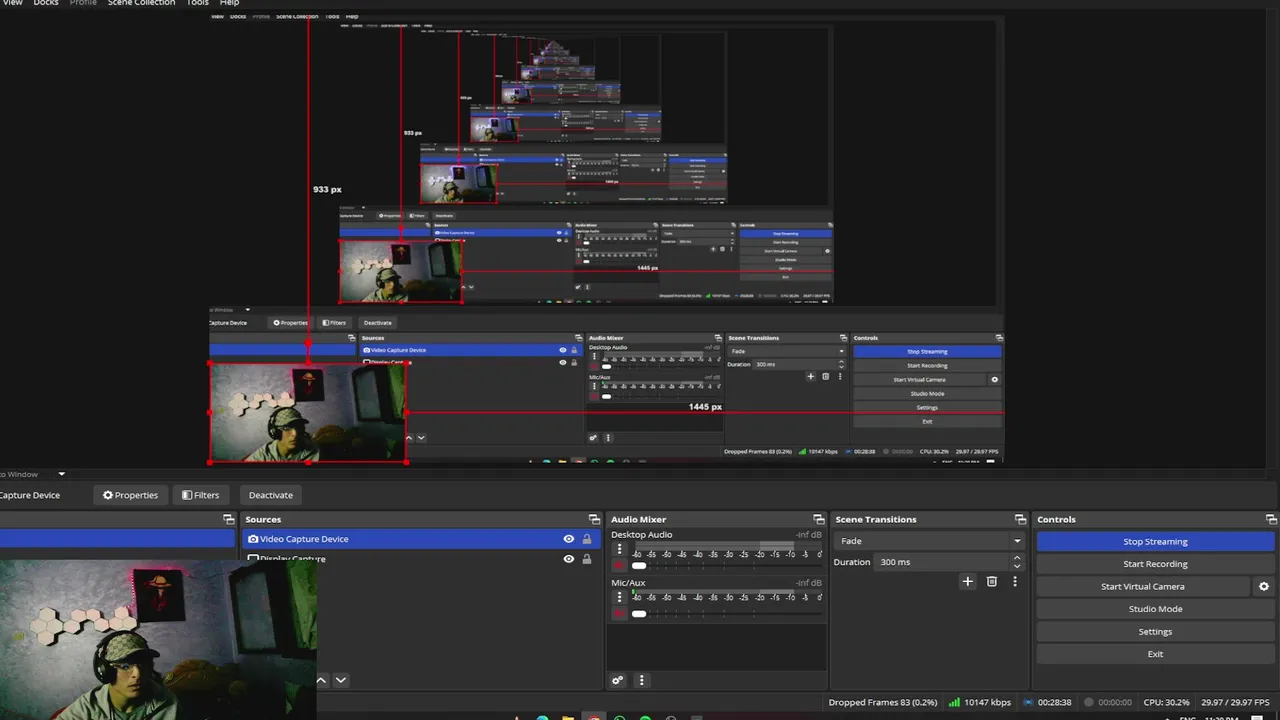Open Advanced Audio Properties gear
The height and width of the screenshot is (720, 1280).
pyautogui.click(x=618, y=680)
